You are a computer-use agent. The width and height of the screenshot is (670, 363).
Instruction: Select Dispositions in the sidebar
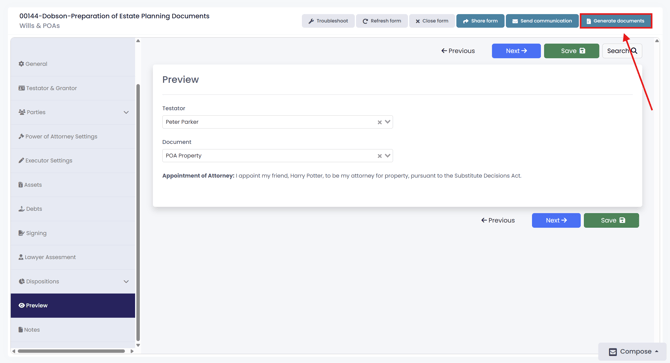pos(73,281)
